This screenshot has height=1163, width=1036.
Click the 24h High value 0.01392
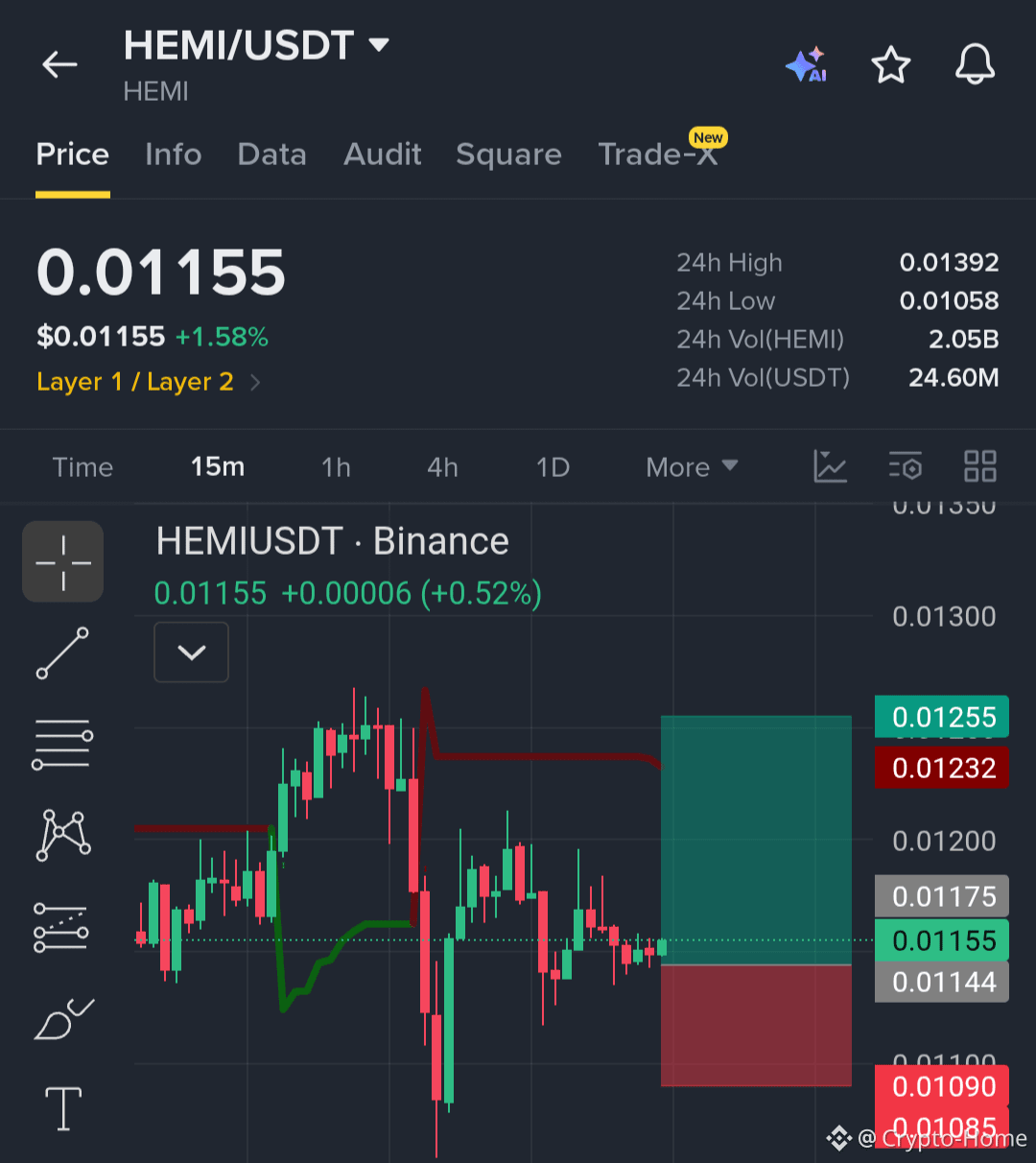pos(949,263)
